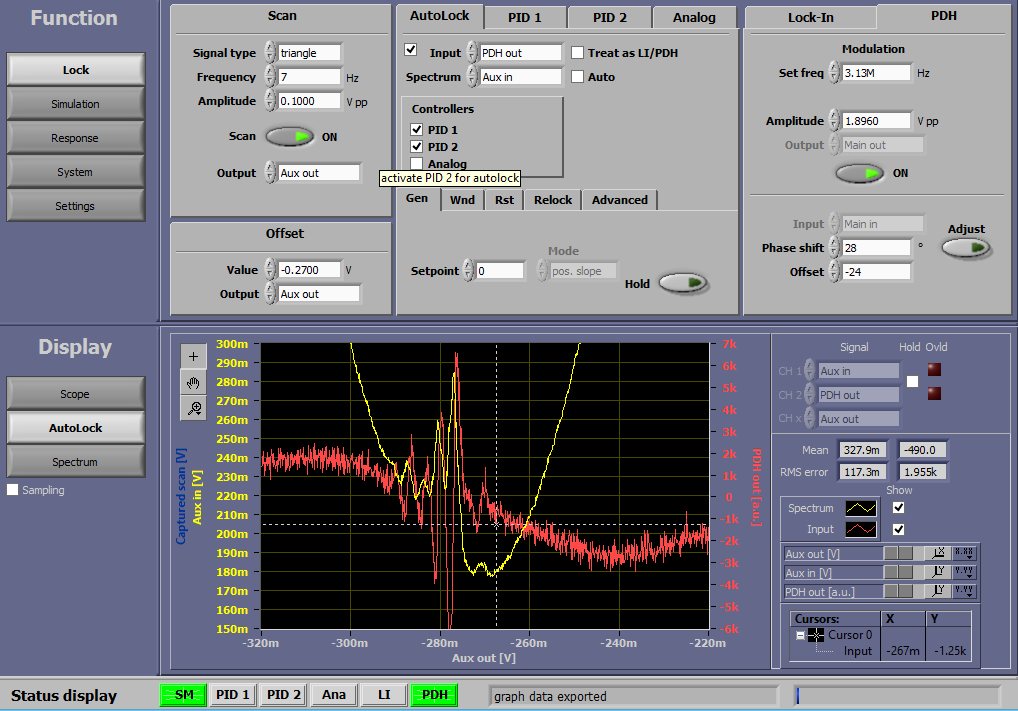Screen dimensions: 1018x711
Task: Click the Simulation function button
Action: click(x=75, y=104)
